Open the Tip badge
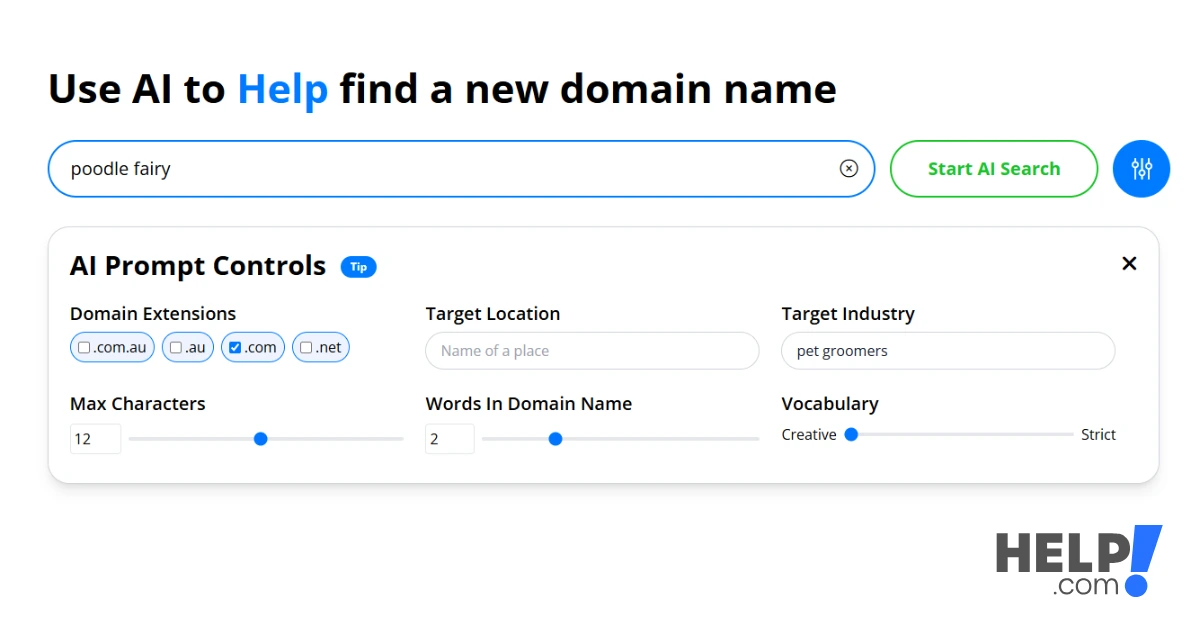 358,267
